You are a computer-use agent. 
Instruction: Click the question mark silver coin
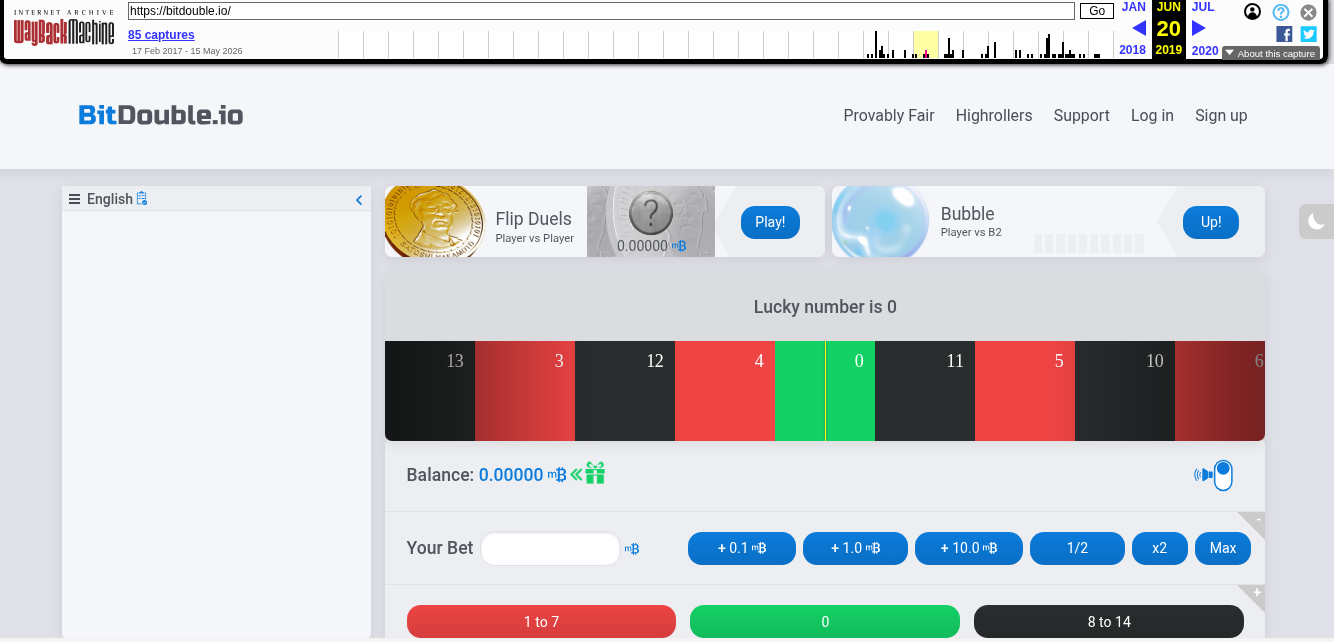click(651, 212)
